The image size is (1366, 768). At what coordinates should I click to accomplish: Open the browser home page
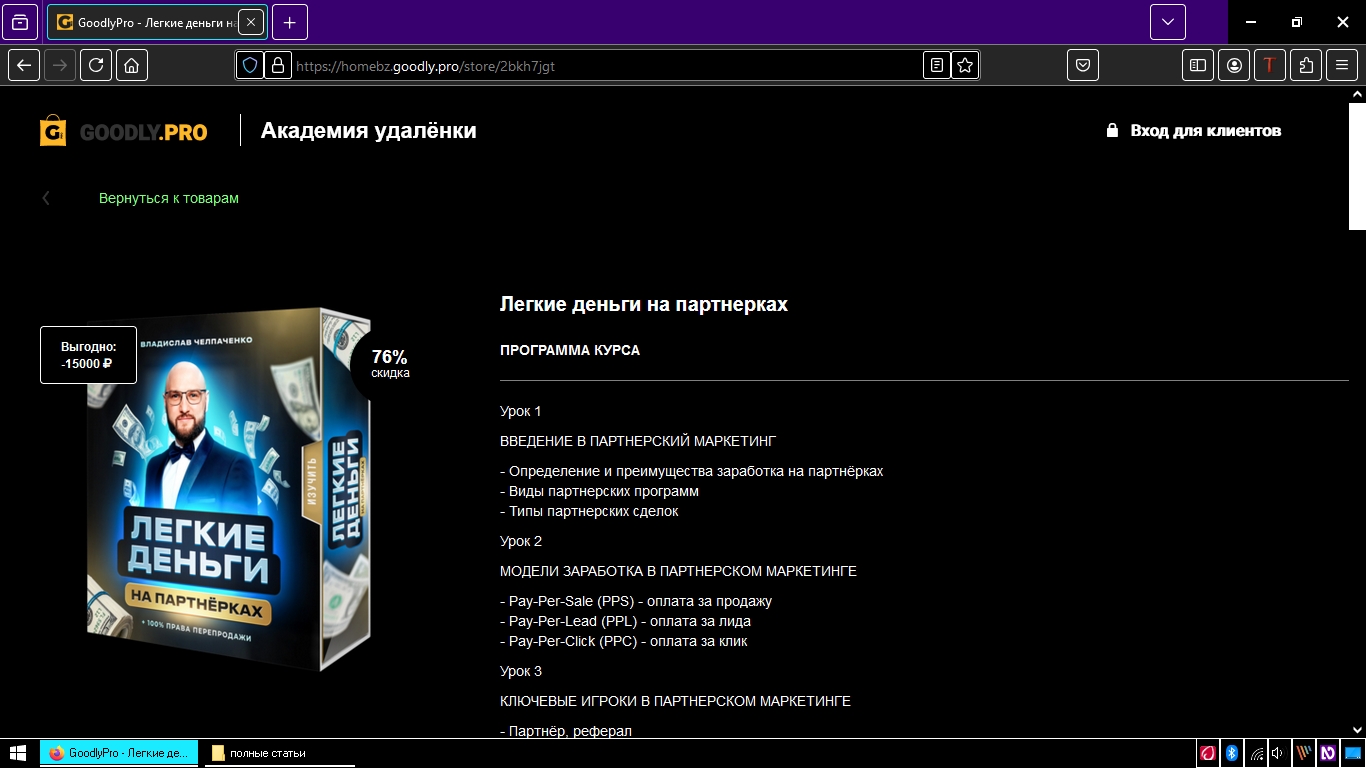pos(132,65)
